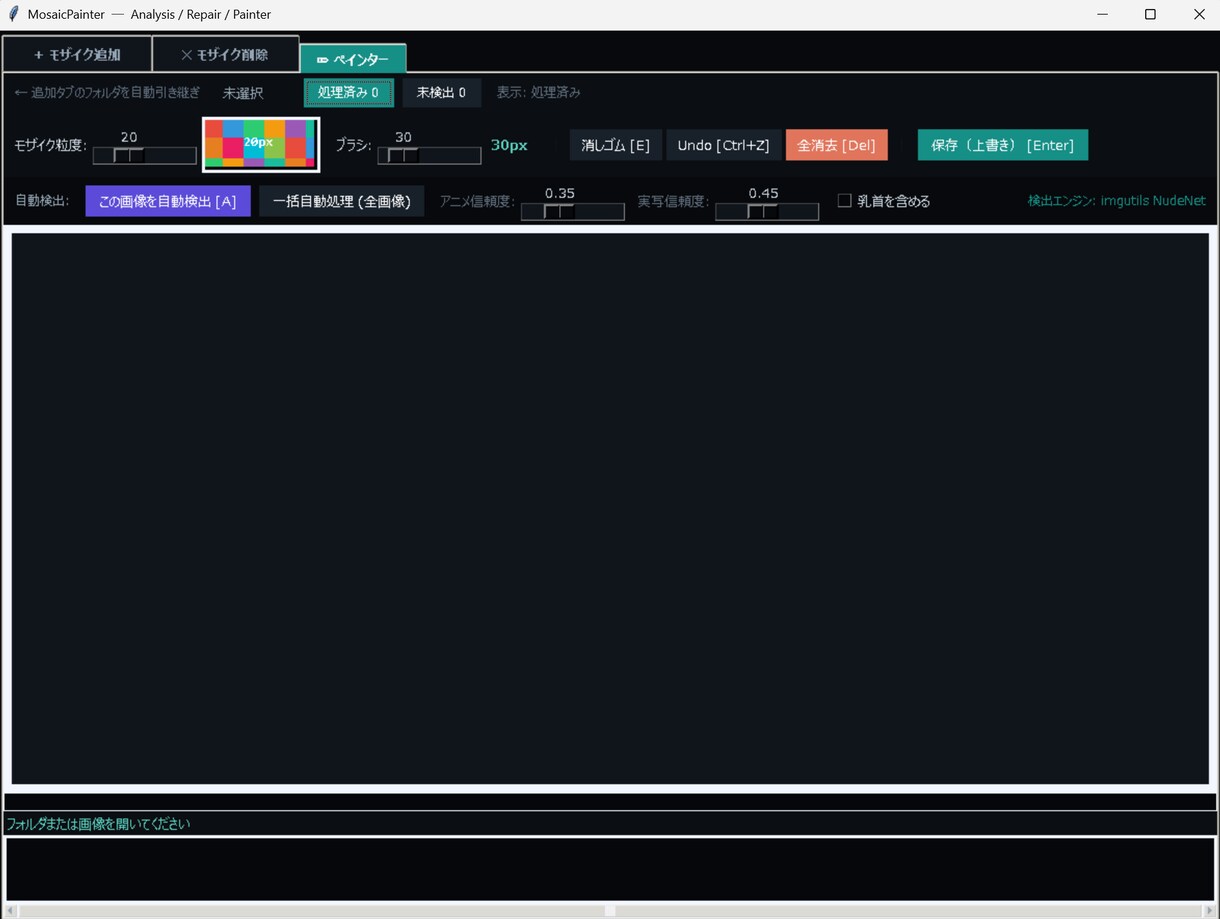Adjust the アニメ信頼度 slider
Viewport: 1220px width, 919px height.
pyautogui.click(x=573, y=212)
